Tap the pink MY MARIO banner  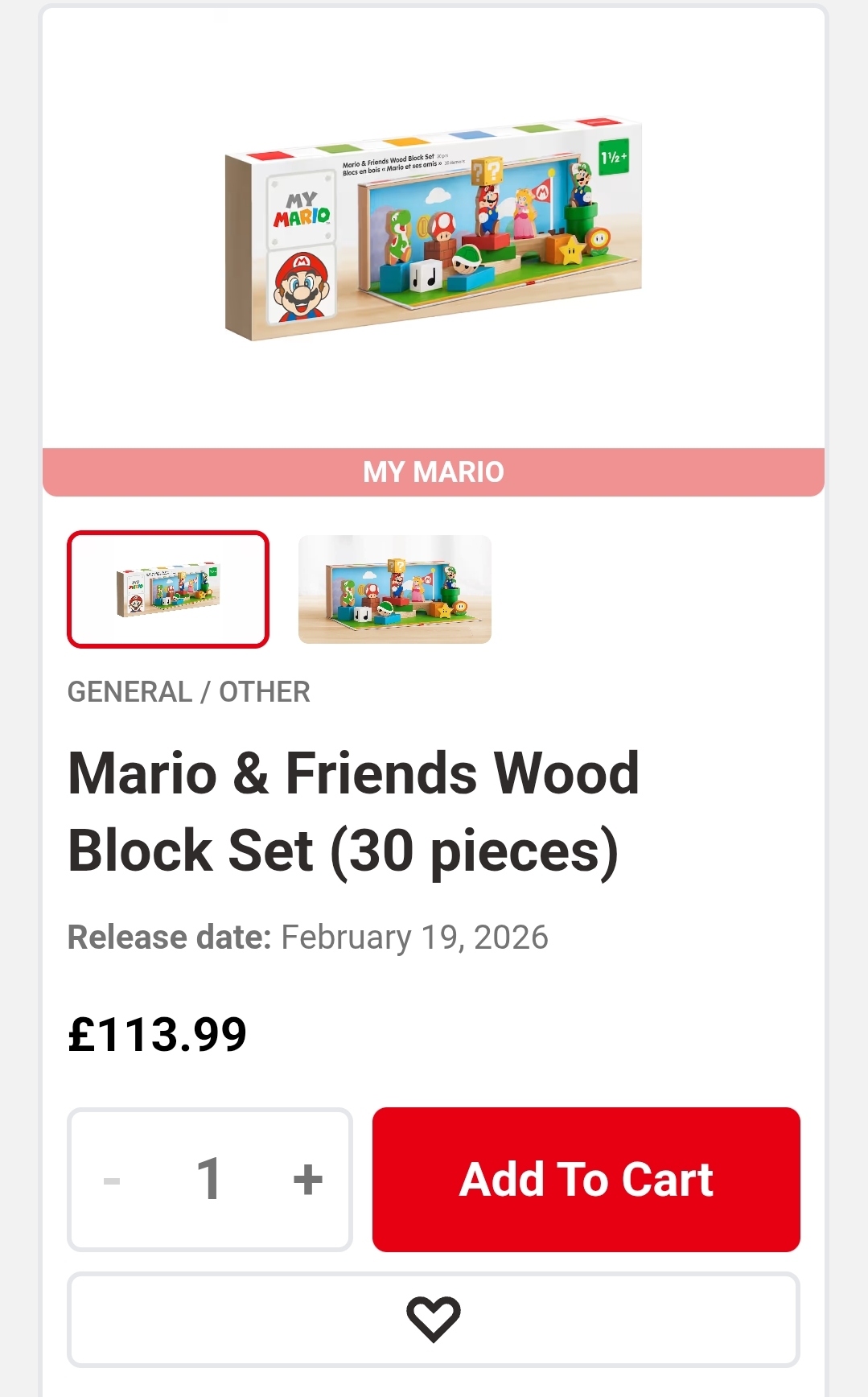pos(433,472)
